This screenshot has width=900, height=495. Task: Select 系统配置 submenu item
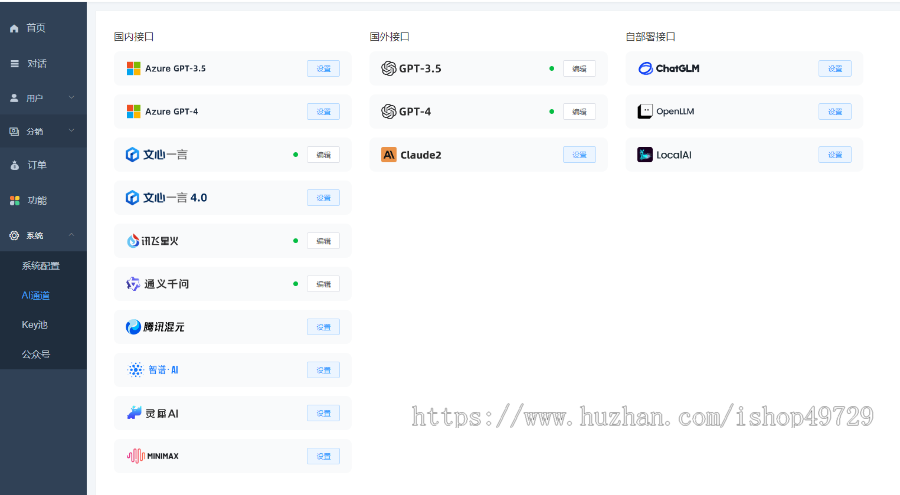pos(41,266)
